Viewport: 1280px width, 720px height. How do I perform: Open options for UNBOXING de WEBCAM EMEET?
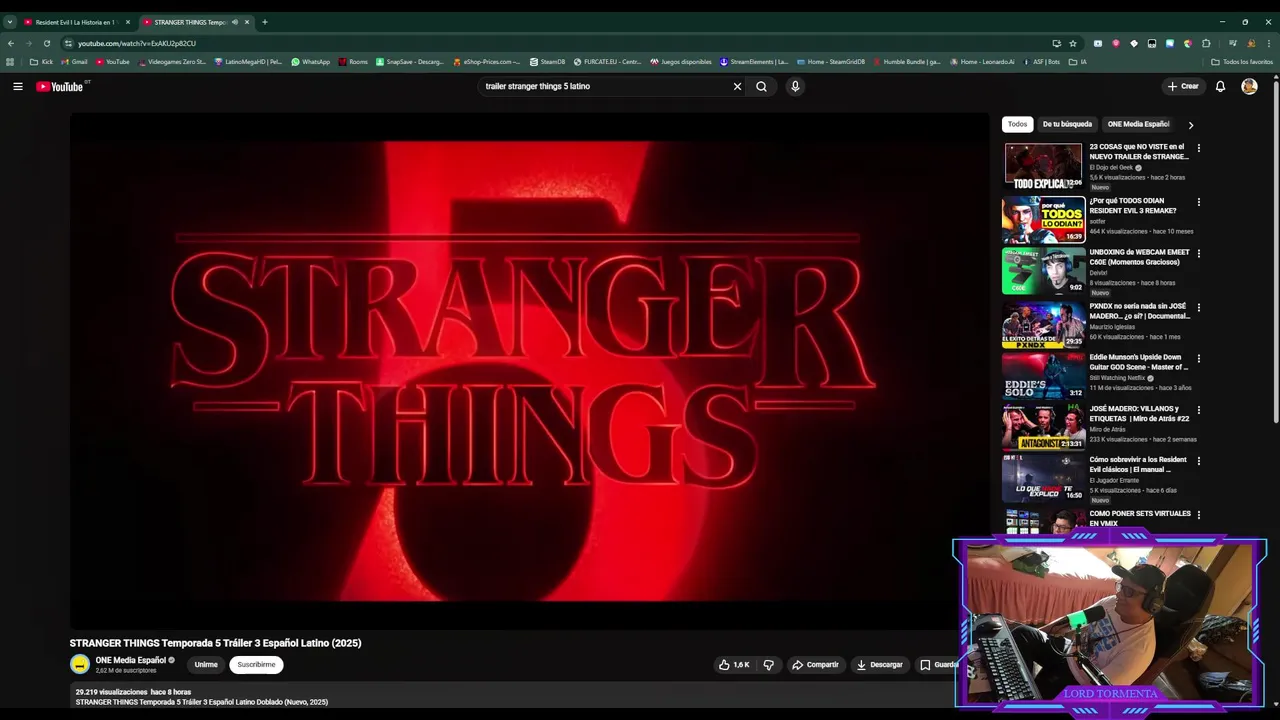1198,254
